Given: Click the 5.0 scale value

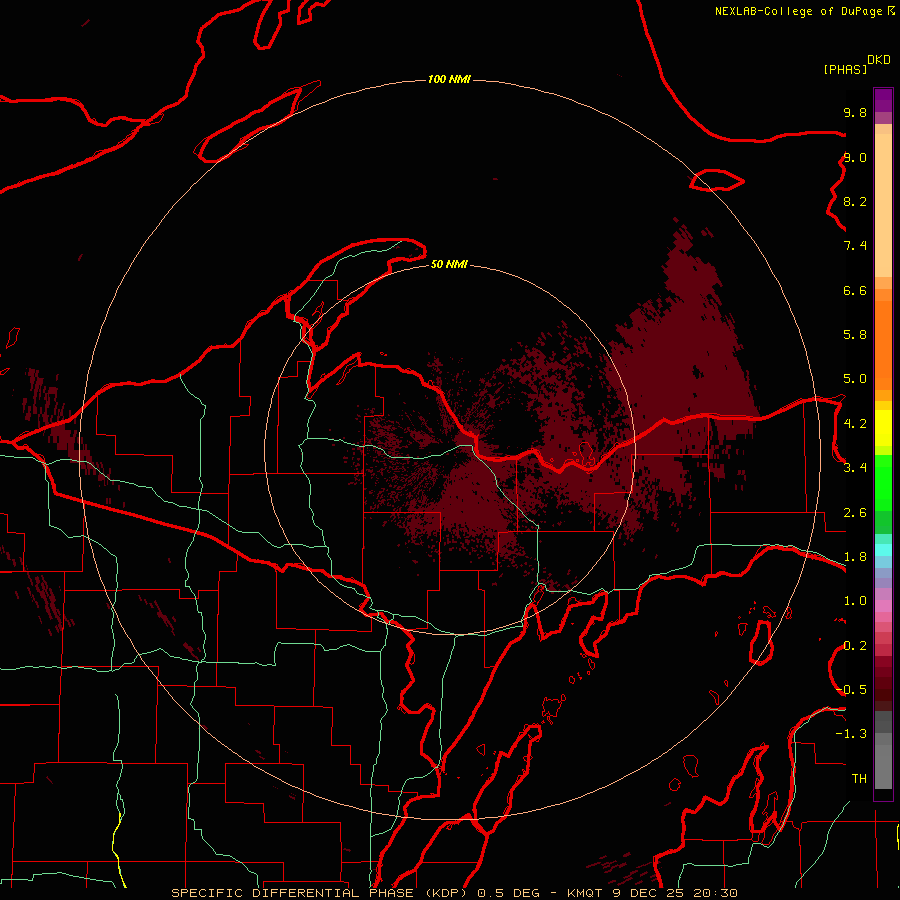Looking at the screenshot, I should pos(855,379).
